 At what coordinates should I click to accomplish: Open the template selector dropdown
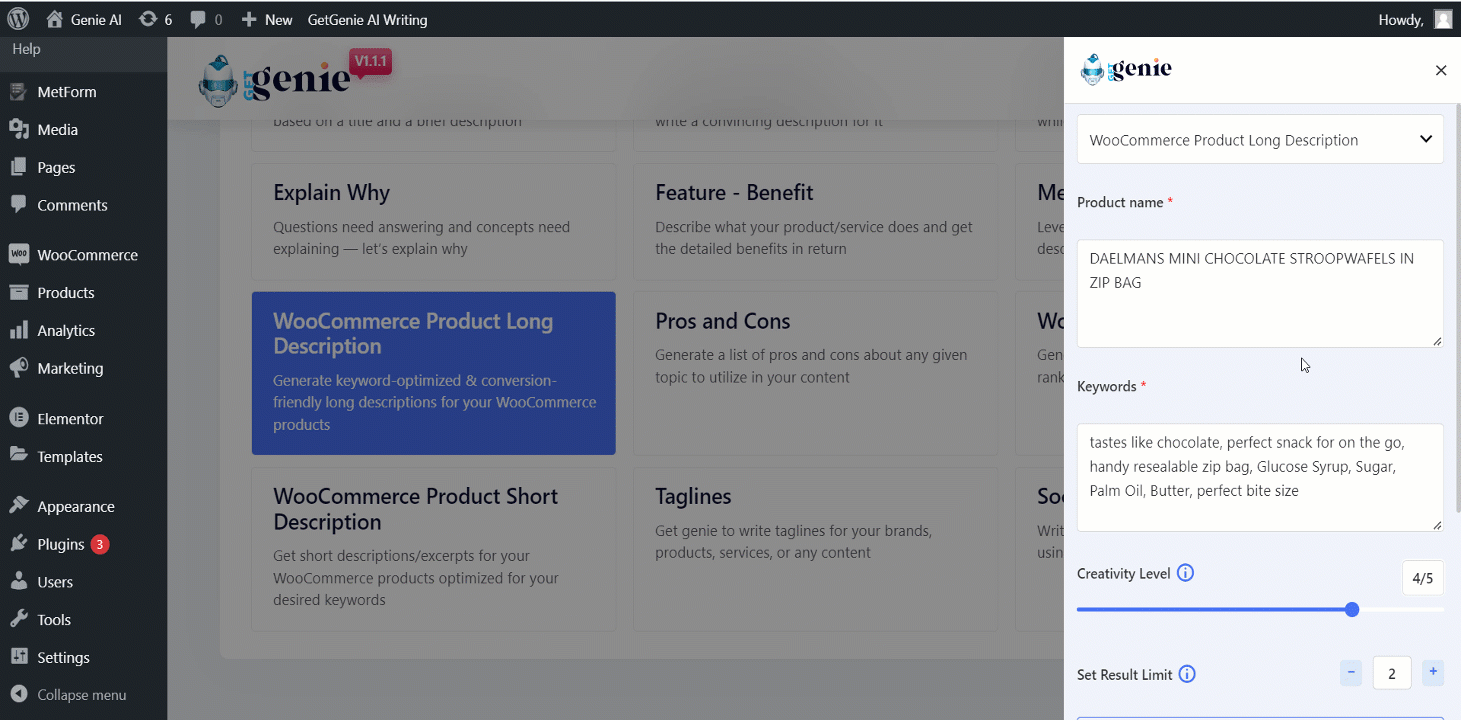pos(1260,139)
